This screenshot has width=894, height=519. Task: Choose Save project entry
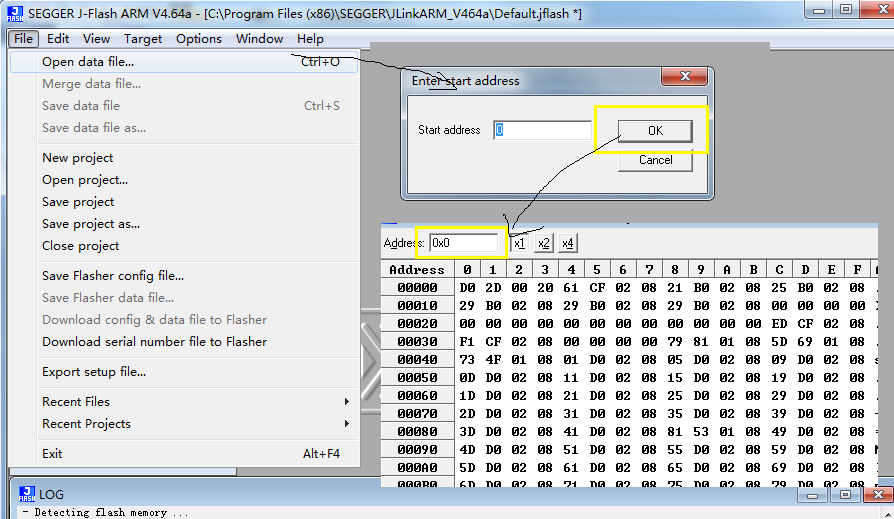point(184,202)
